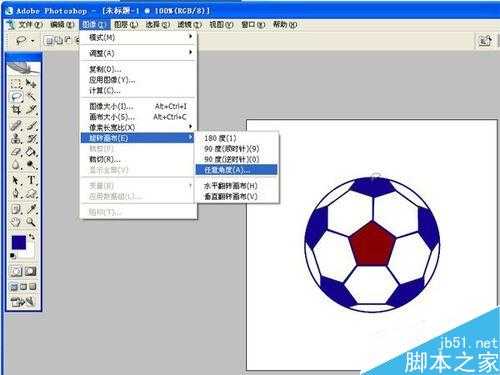
Task: Click the feather logo atop the toolbox
Action: (x=24, y=67)
